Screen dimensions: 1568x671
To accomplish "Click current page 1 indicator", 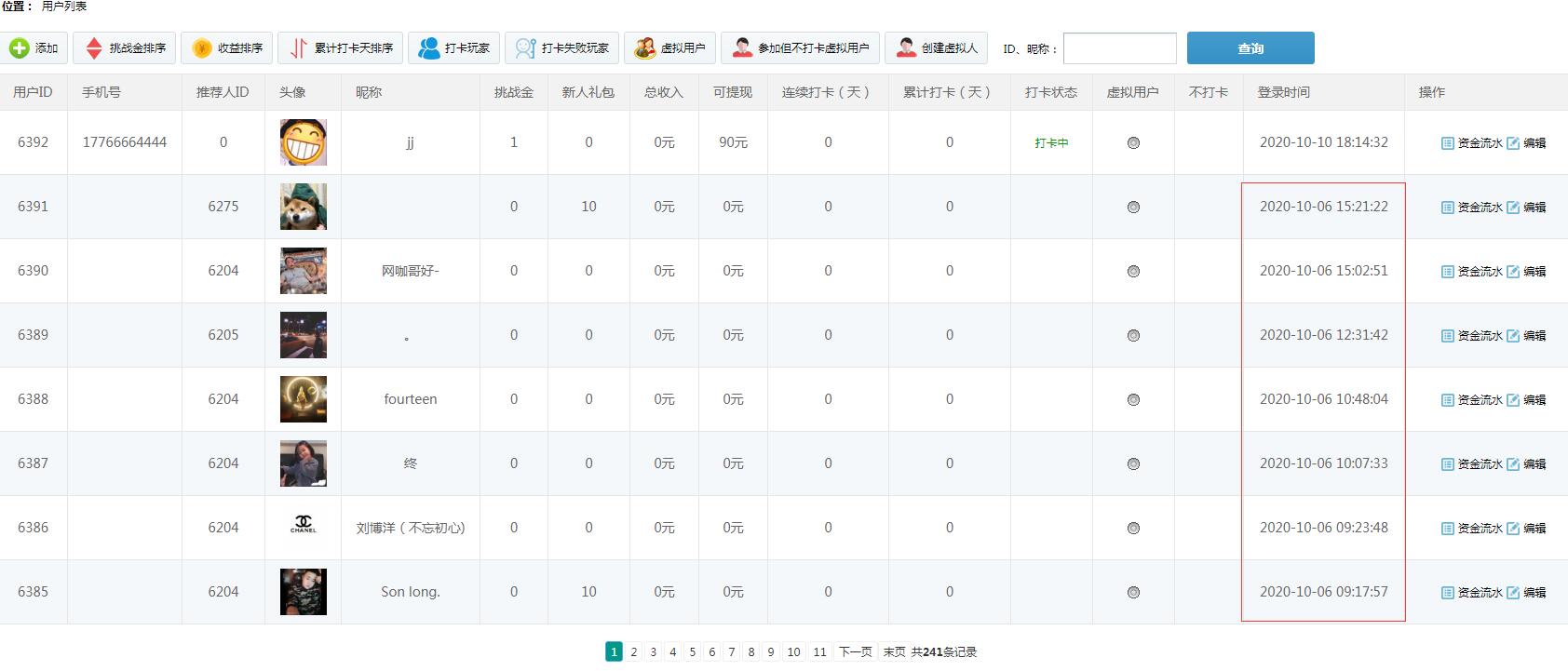I will [x=614, y=651].
